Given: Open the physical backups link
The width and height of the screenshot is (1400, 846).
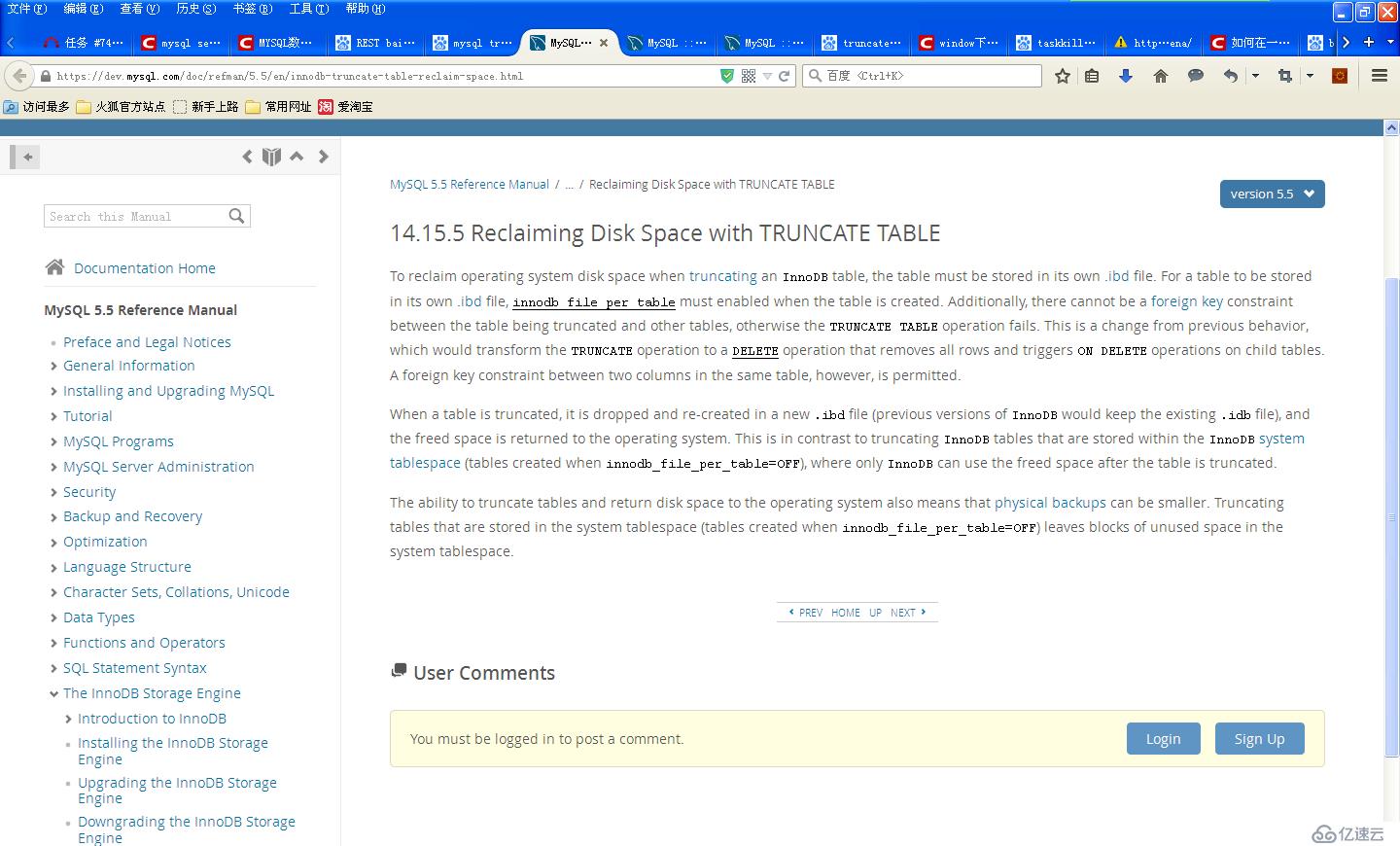Looking at the screenshot, I should 1050,503.
